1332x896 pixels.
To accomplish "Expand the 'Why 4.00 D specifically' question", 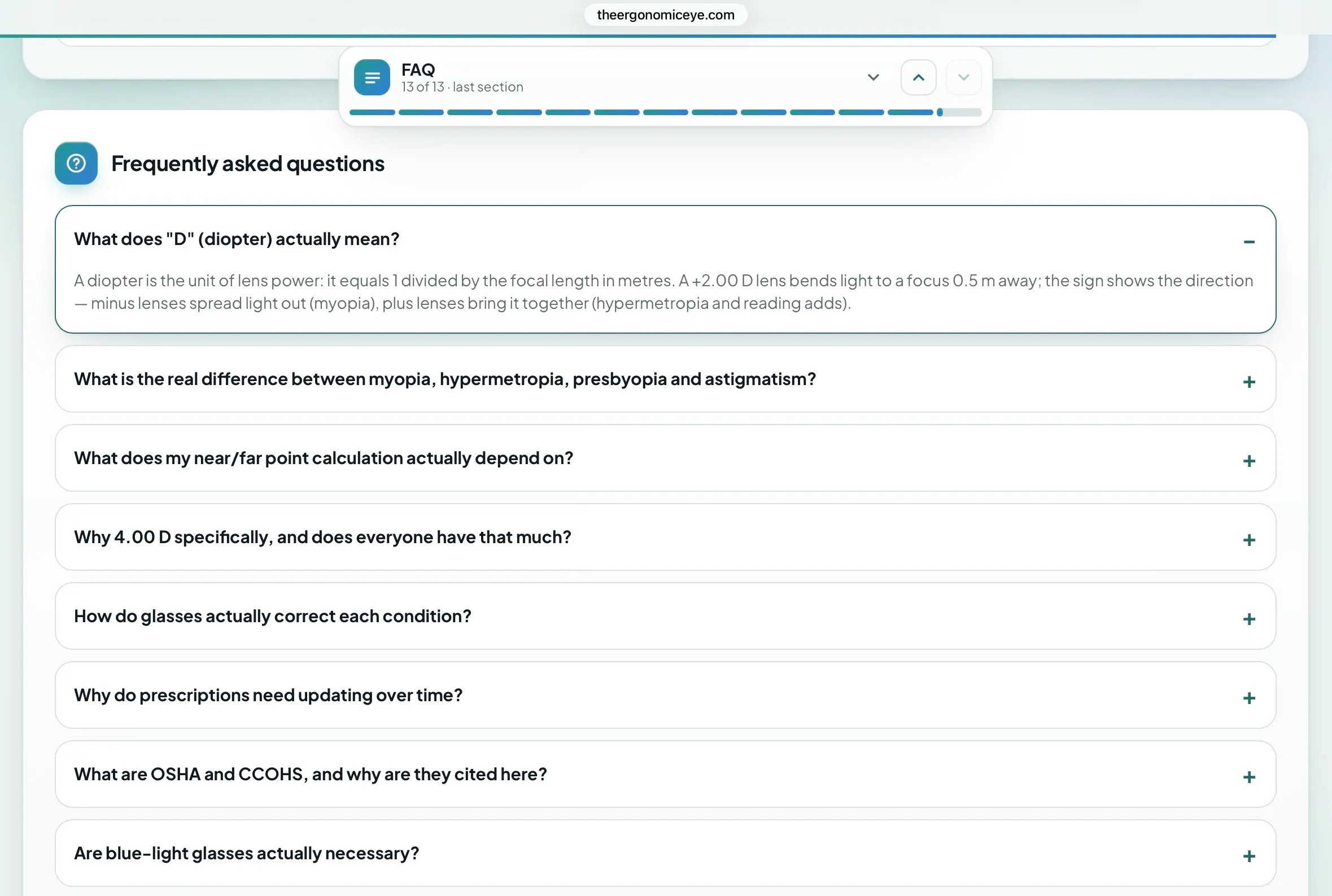I will (x=665, y=536).
